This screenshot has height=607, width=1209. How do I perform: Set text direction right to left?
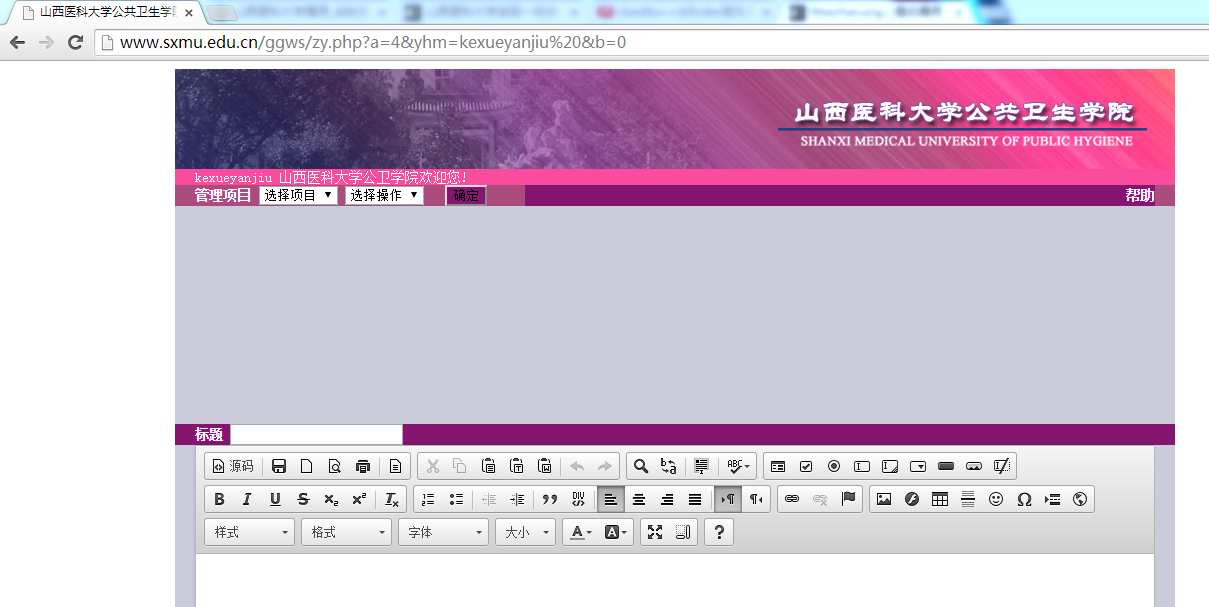(755, 499)
